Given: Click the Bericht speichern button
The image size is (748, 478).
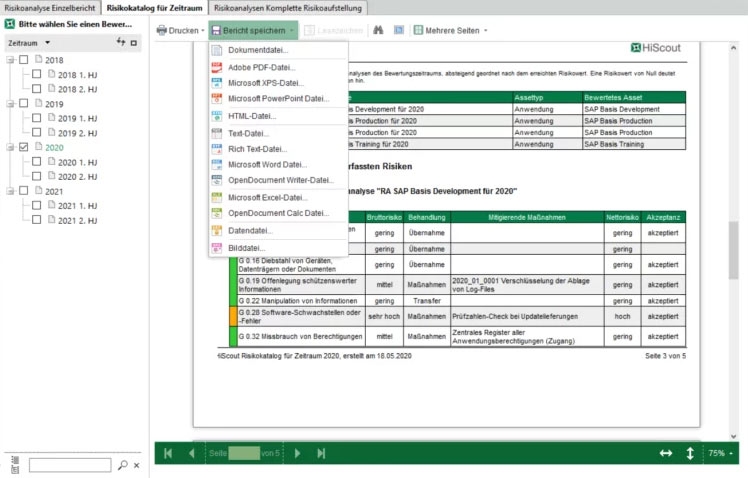Looking at the screenshot, I should point(252,31).
